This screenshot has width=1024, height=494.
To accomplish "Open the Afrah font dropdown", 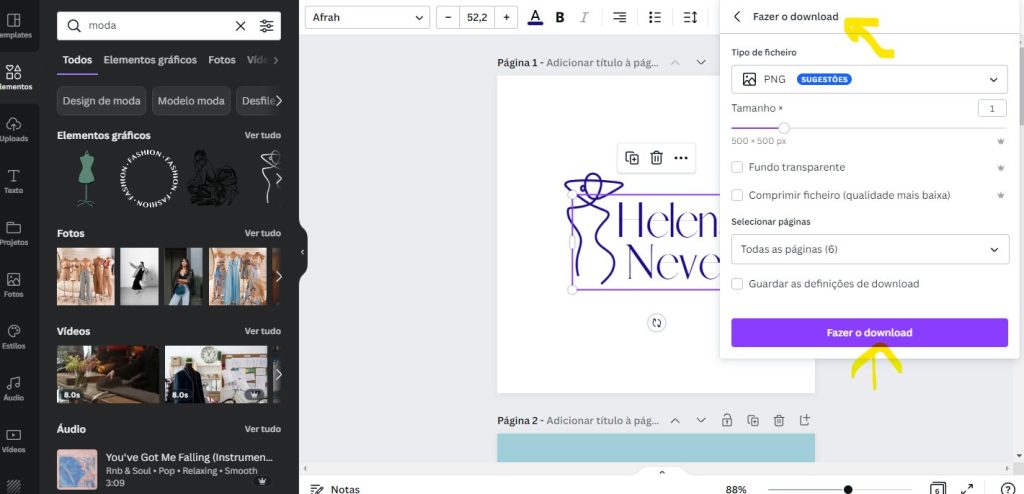I will (x=367, y=17).
